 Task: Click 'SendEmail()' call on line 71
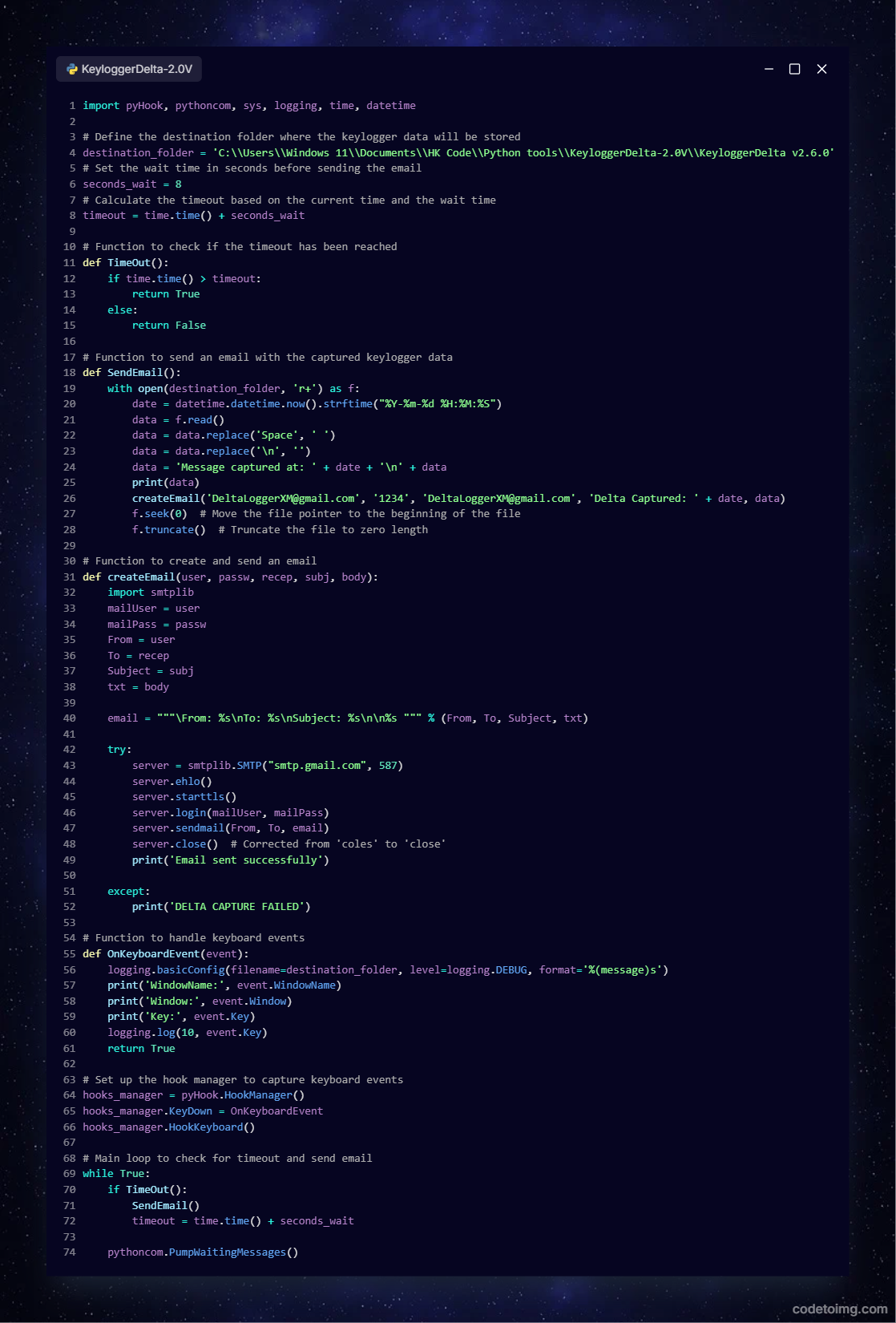pyautogui.click(x=166, y=1206)
